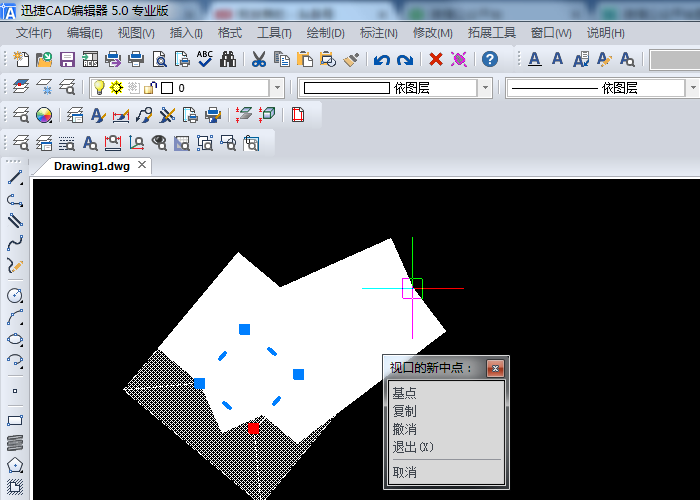Viewport: 700px width, 500px height.
Task: Delete selection with the red X icon
Action: tap(436, 59)
